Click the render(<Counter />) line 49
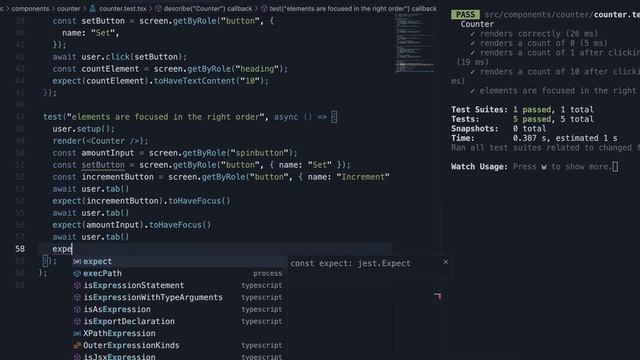640x360 pixels. pos(100,141)
